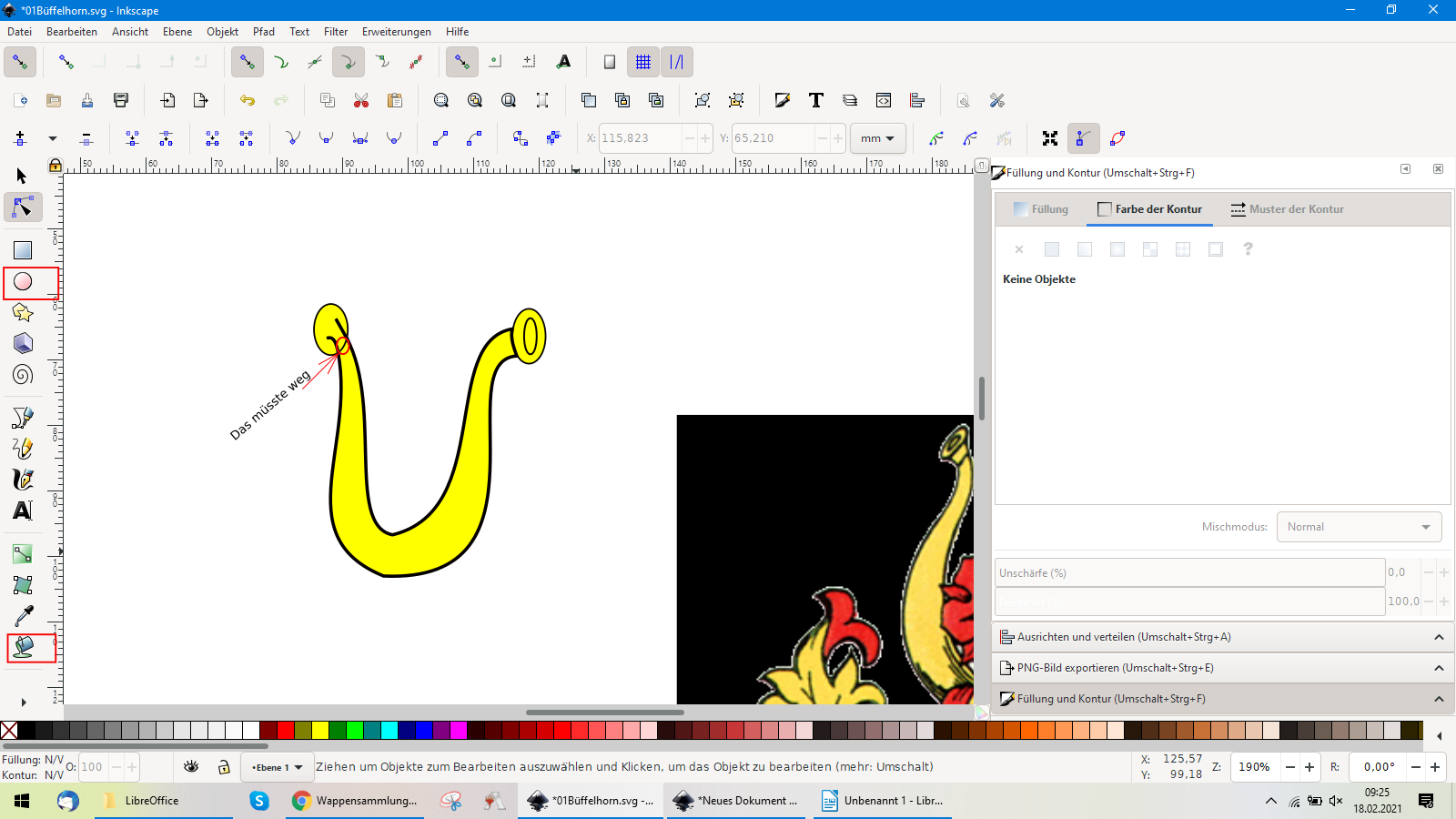The height and width of the screenshot is (819, 1456).
Task: Select the ellipse and circle tool
Action: click(23, 282)
